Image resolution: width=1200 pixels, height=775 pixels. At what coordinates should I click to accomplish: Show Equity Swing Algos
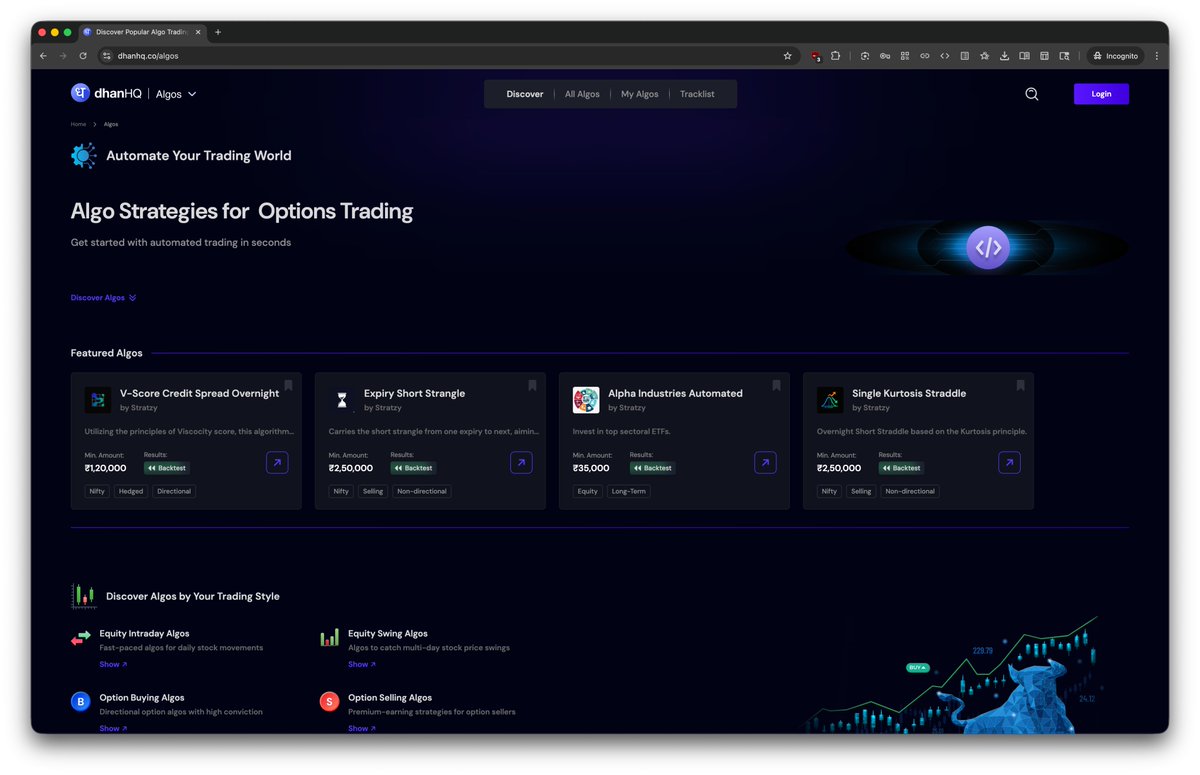tap(361, 664)
